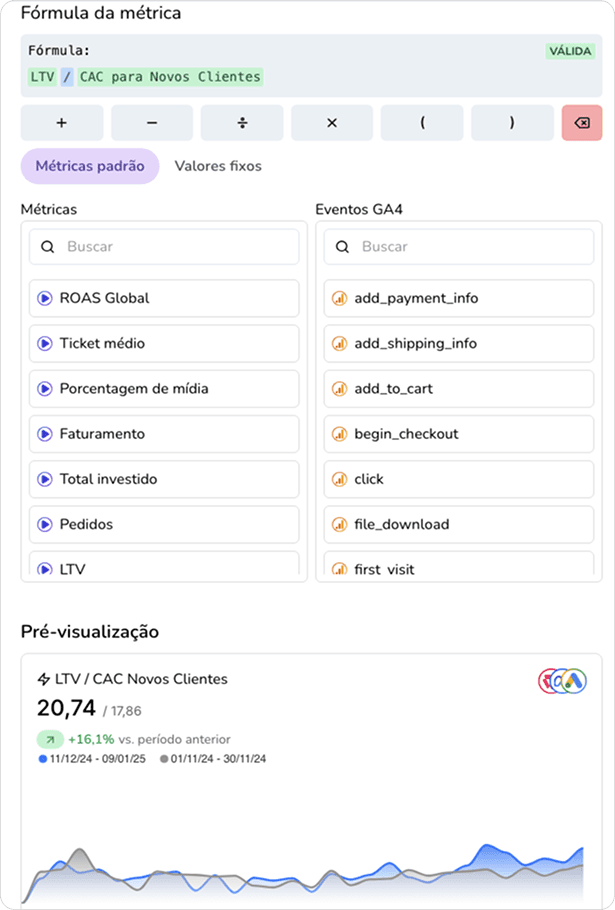Click the add_to_cart analytics icon
This screenshot has height=910, width=615.
pos(339,388)
